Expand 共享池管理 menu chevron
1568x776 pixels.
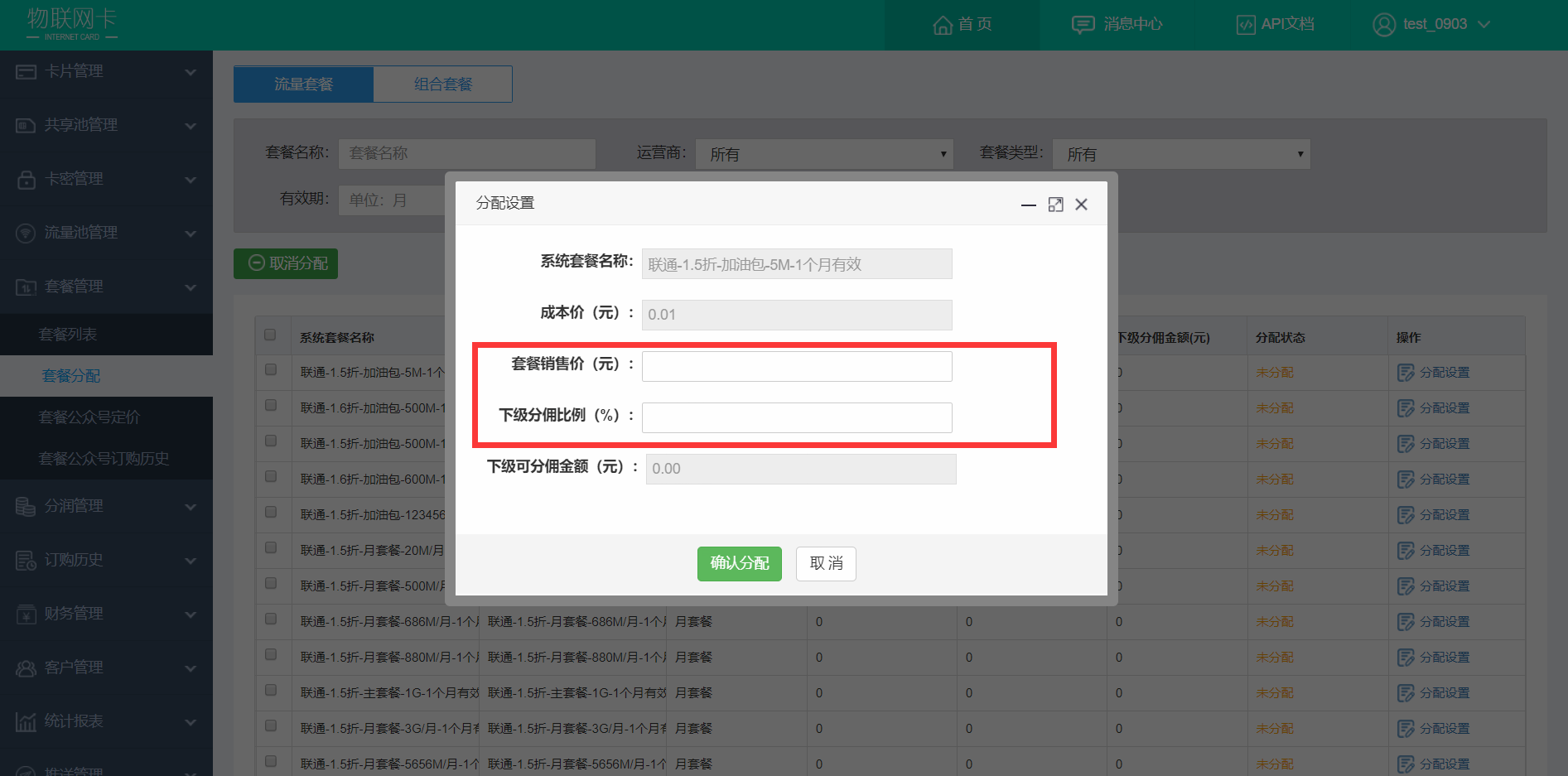(x=191, y=126)
